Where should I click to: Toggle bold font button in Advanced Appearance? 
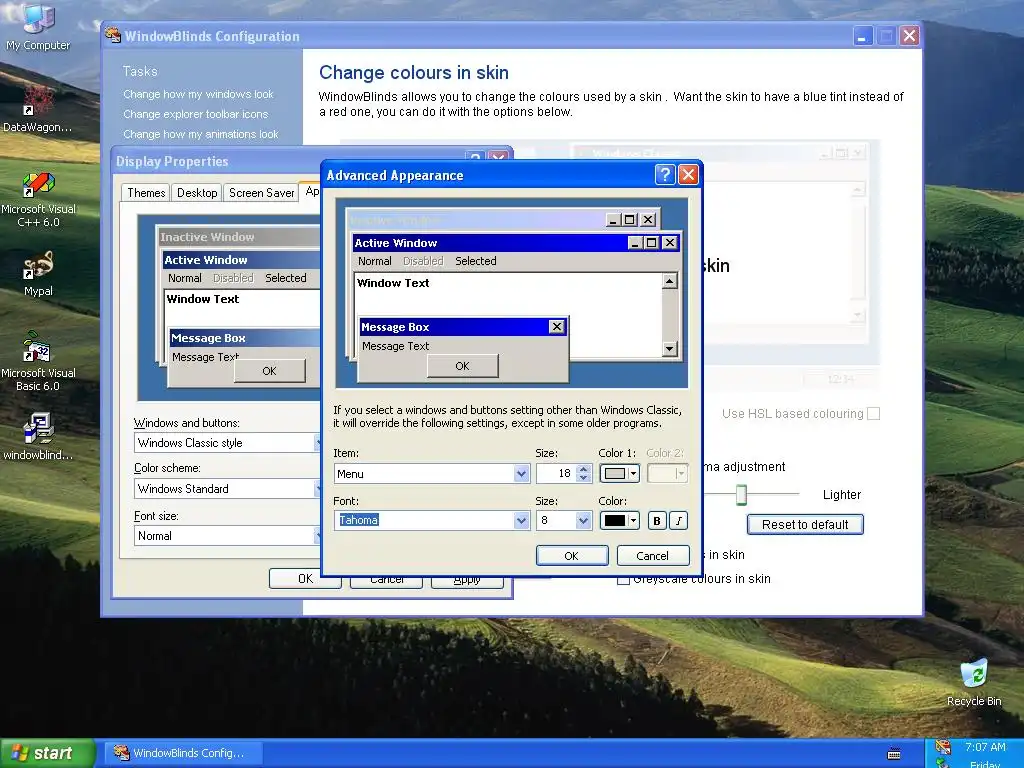click(x=656, y=520)
